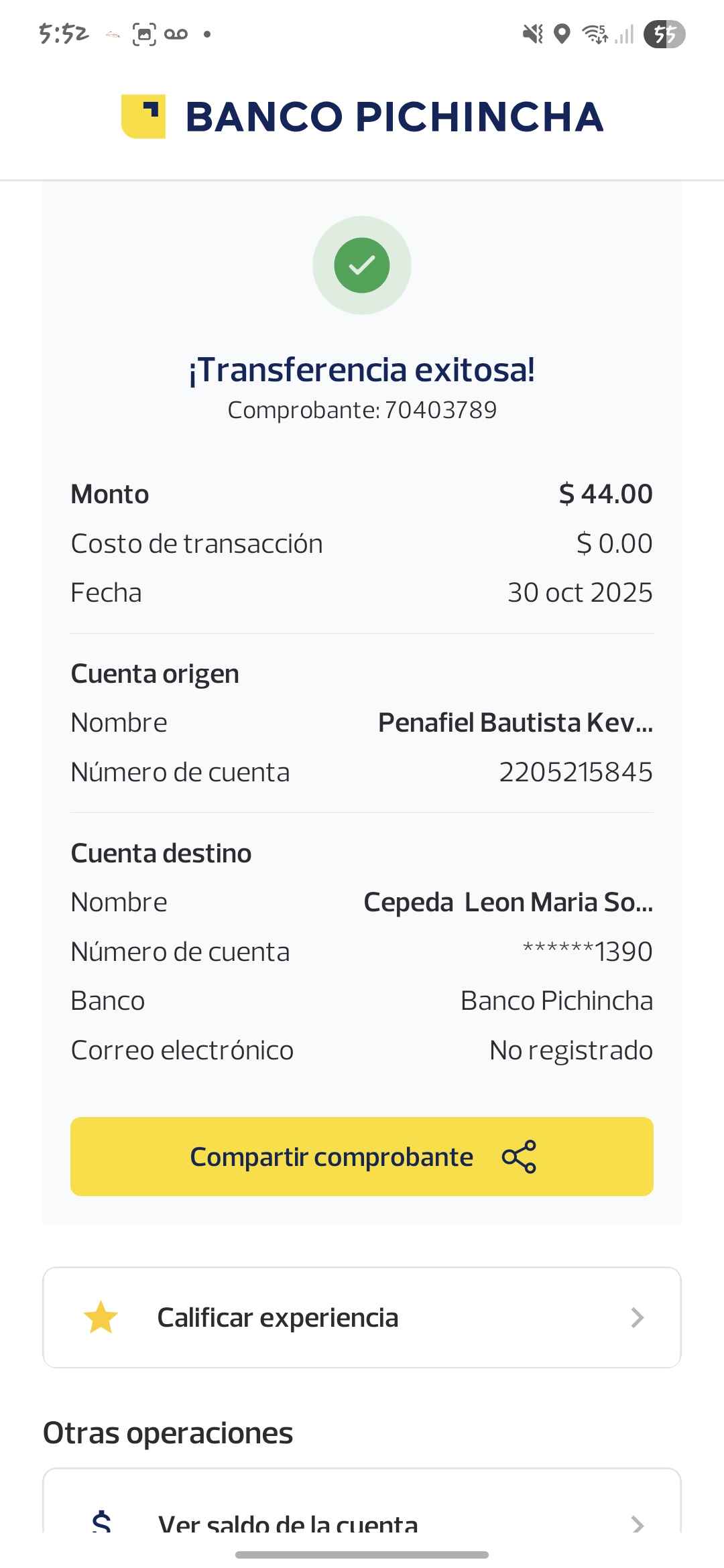Image resolution: width=724 pixels, height=1568 pixels.
Task: Tap the muted sound status icon
Action: (533, 34)
